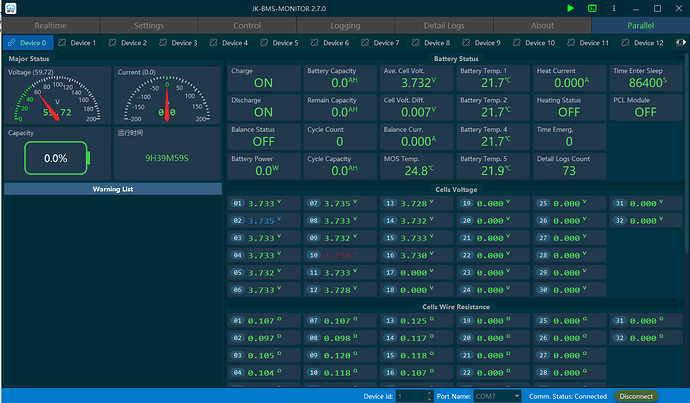Click the Discharge ON status tile
Screen dimensions: 690x403
264,107
